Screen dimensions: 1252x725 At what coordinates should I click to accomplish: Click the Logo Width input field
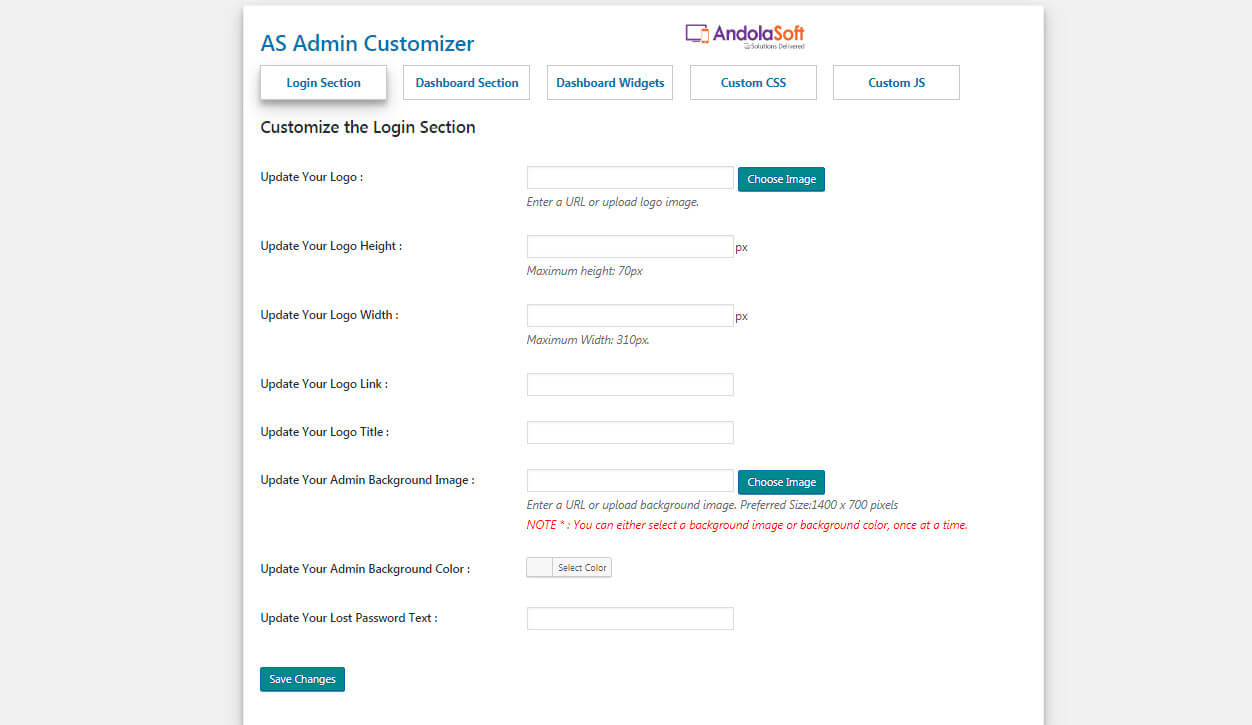pyautogui.click(x=630, y=316)
